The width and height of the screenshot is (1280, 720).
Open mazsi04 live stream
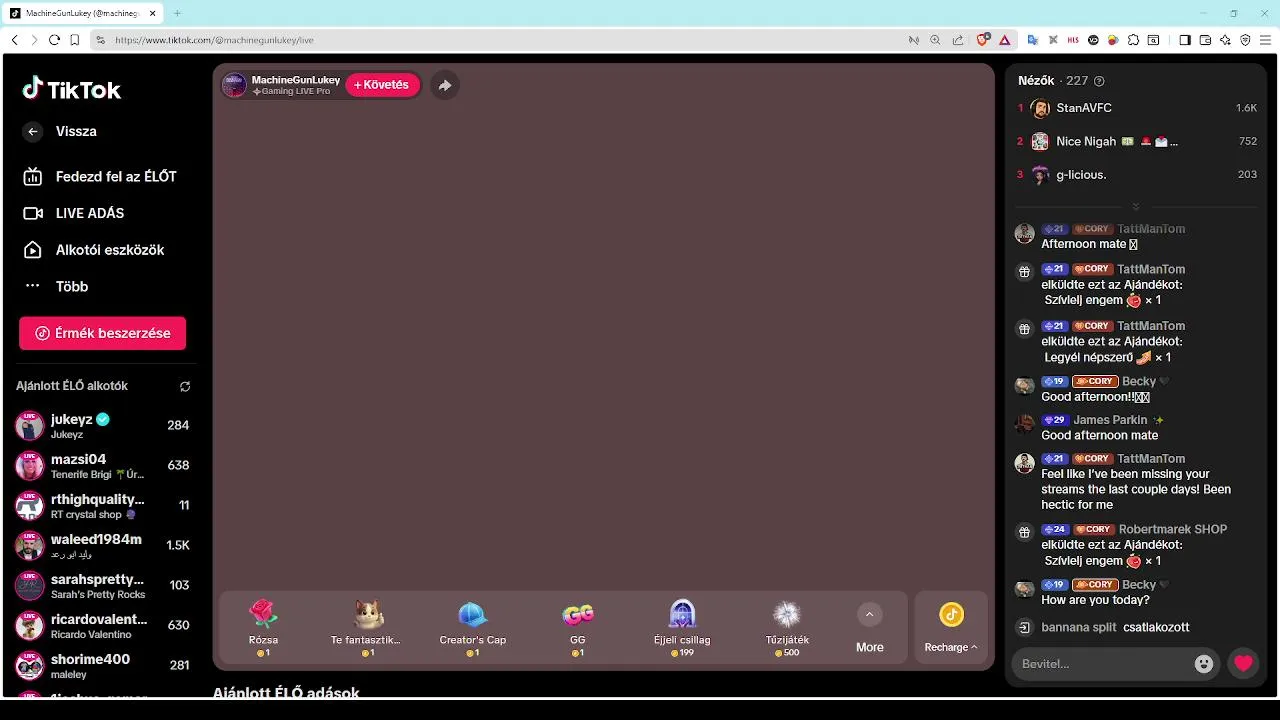[102, 466]
